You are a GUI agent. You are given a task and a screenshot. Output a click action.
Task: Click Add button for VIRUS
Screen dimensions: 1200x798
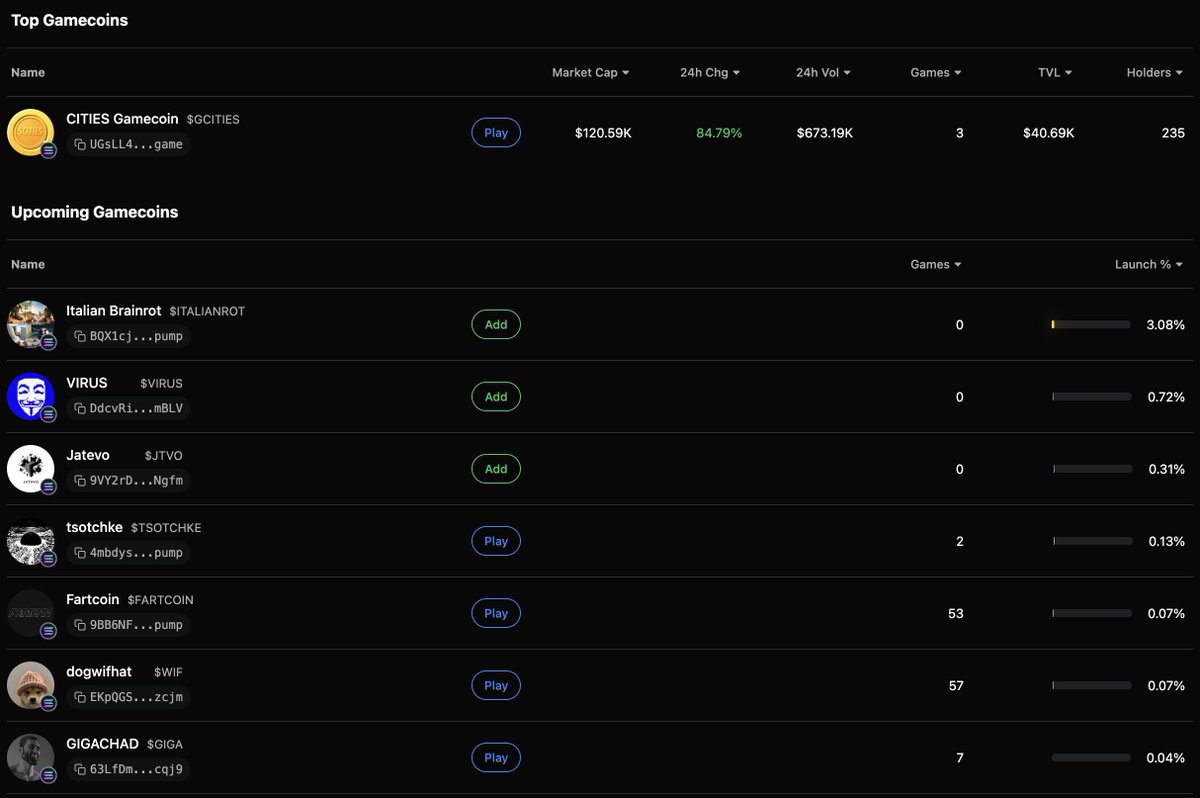click(496, 397)
